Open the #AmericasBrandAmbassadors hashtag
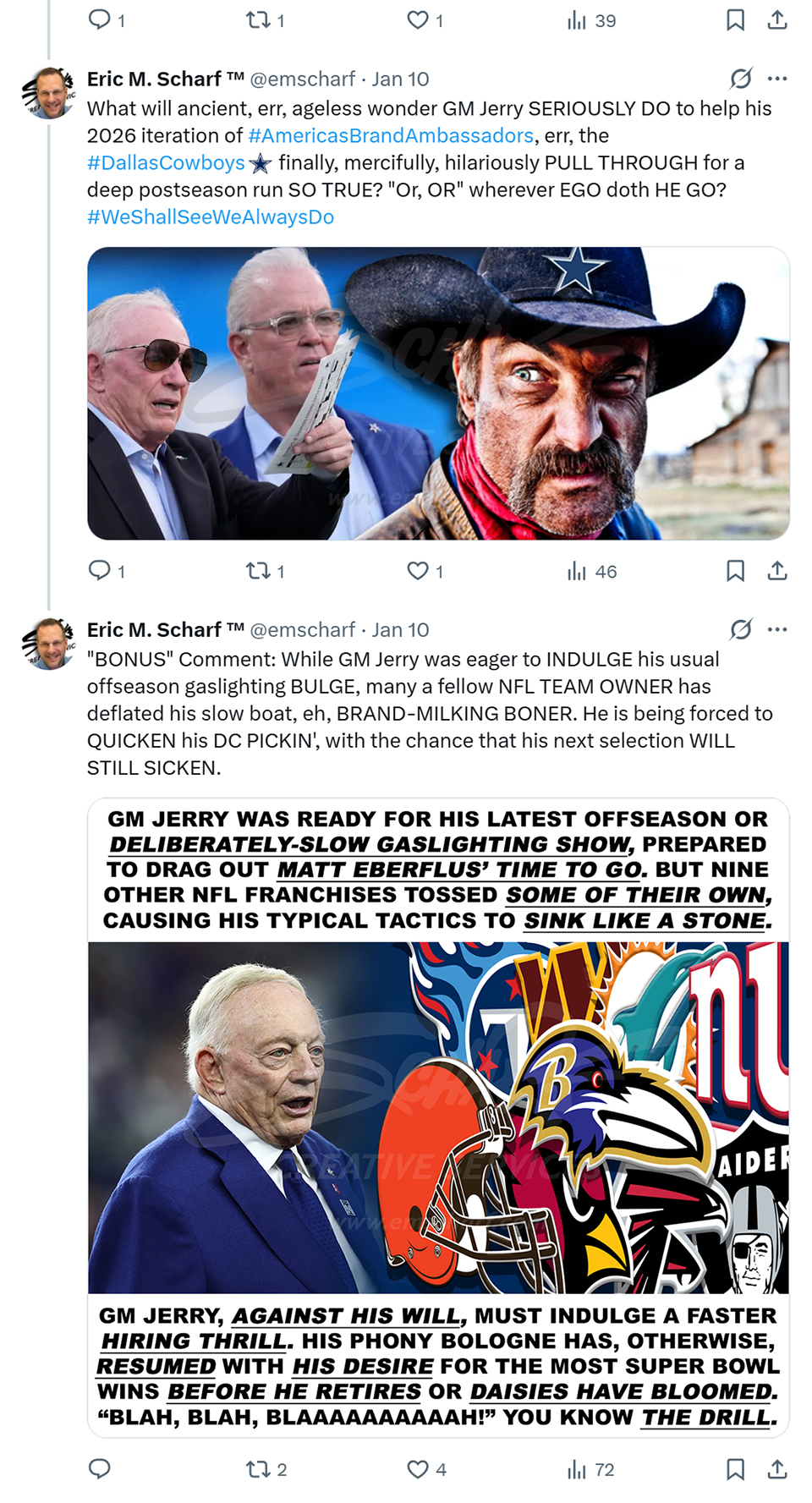Screen dimensions: 812x1503 pyautogui.click(x=391, y=135)
